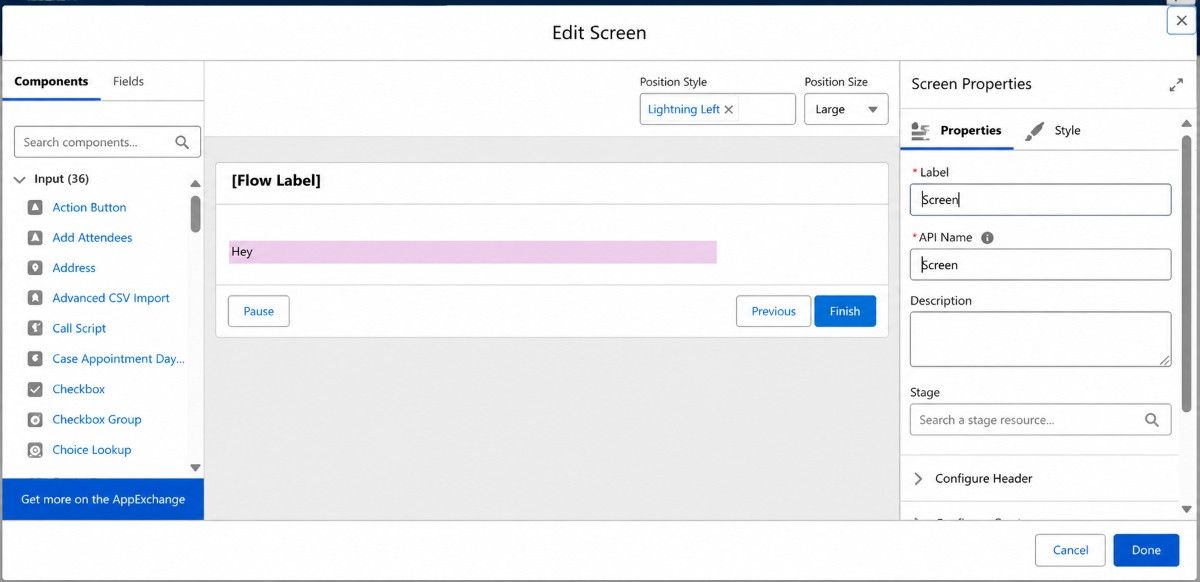Switch to the Fields tab

point(128,81)
